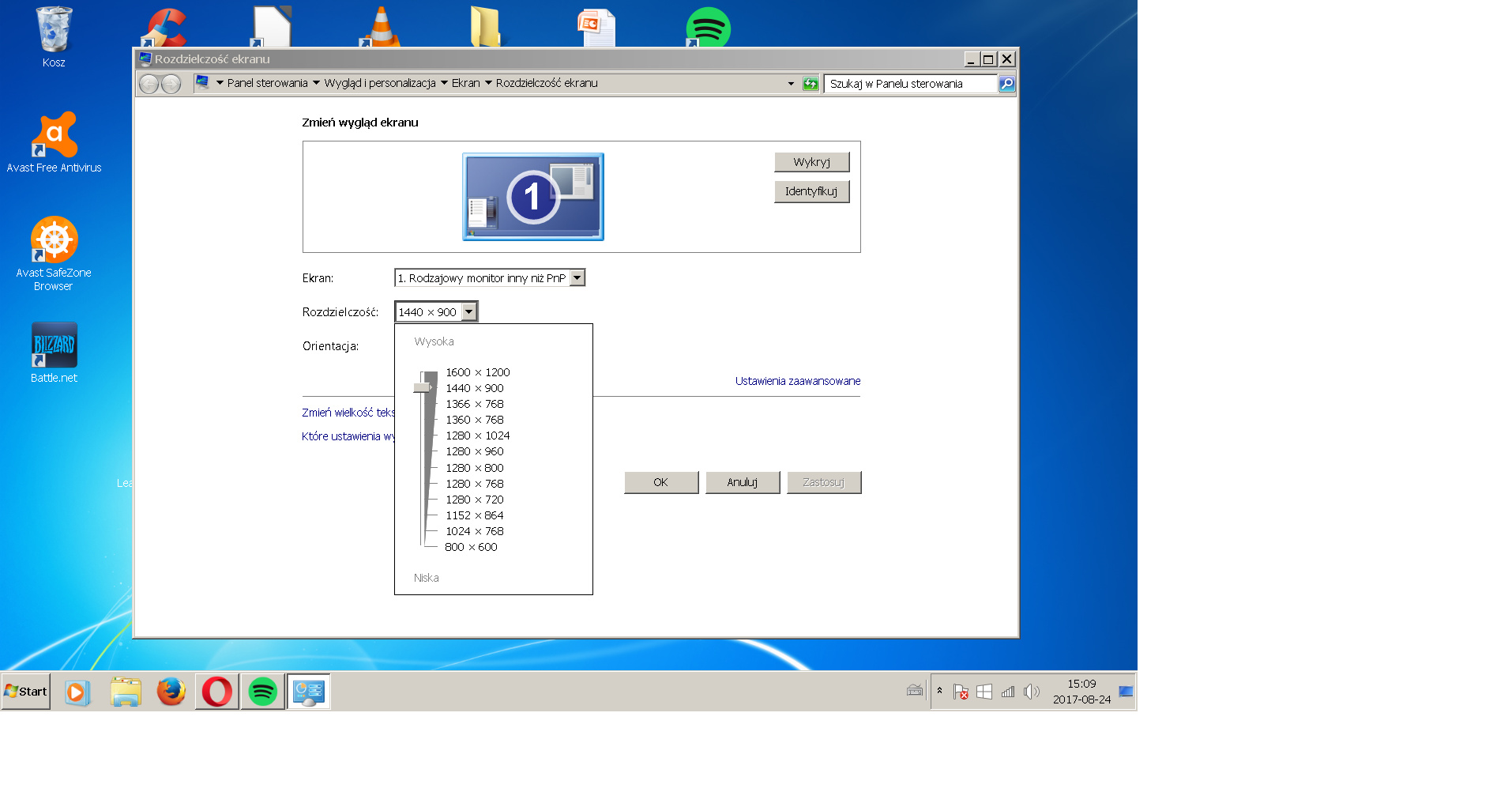Open the Ekran monitor dropdown
This screenshot has height=807, width=1512.
click(x=490, y=277)
